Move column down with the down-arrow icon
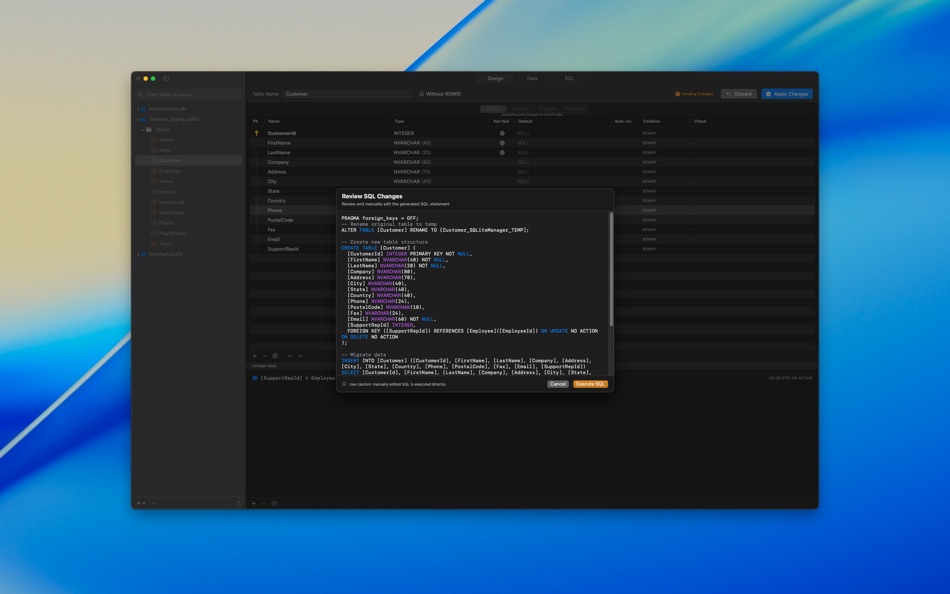This screenshot has height=594, width=950. click(300, 356)
